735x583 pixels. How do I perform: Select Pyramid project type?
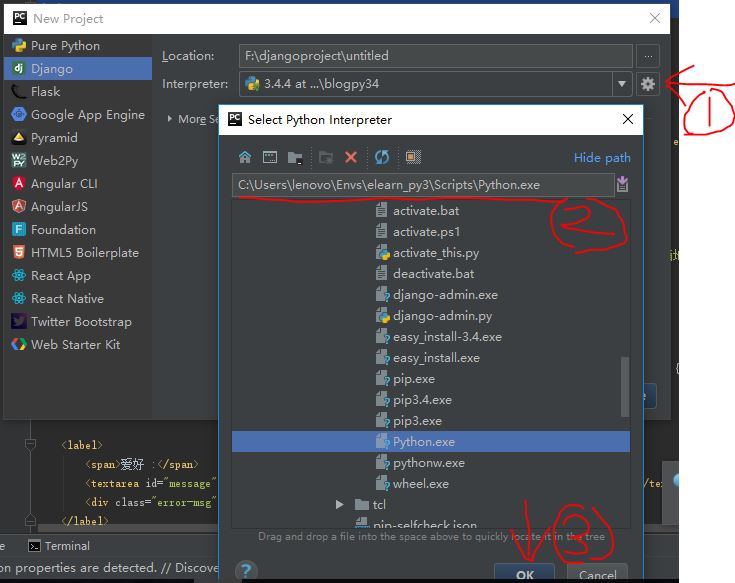click(x=78, y=137)
